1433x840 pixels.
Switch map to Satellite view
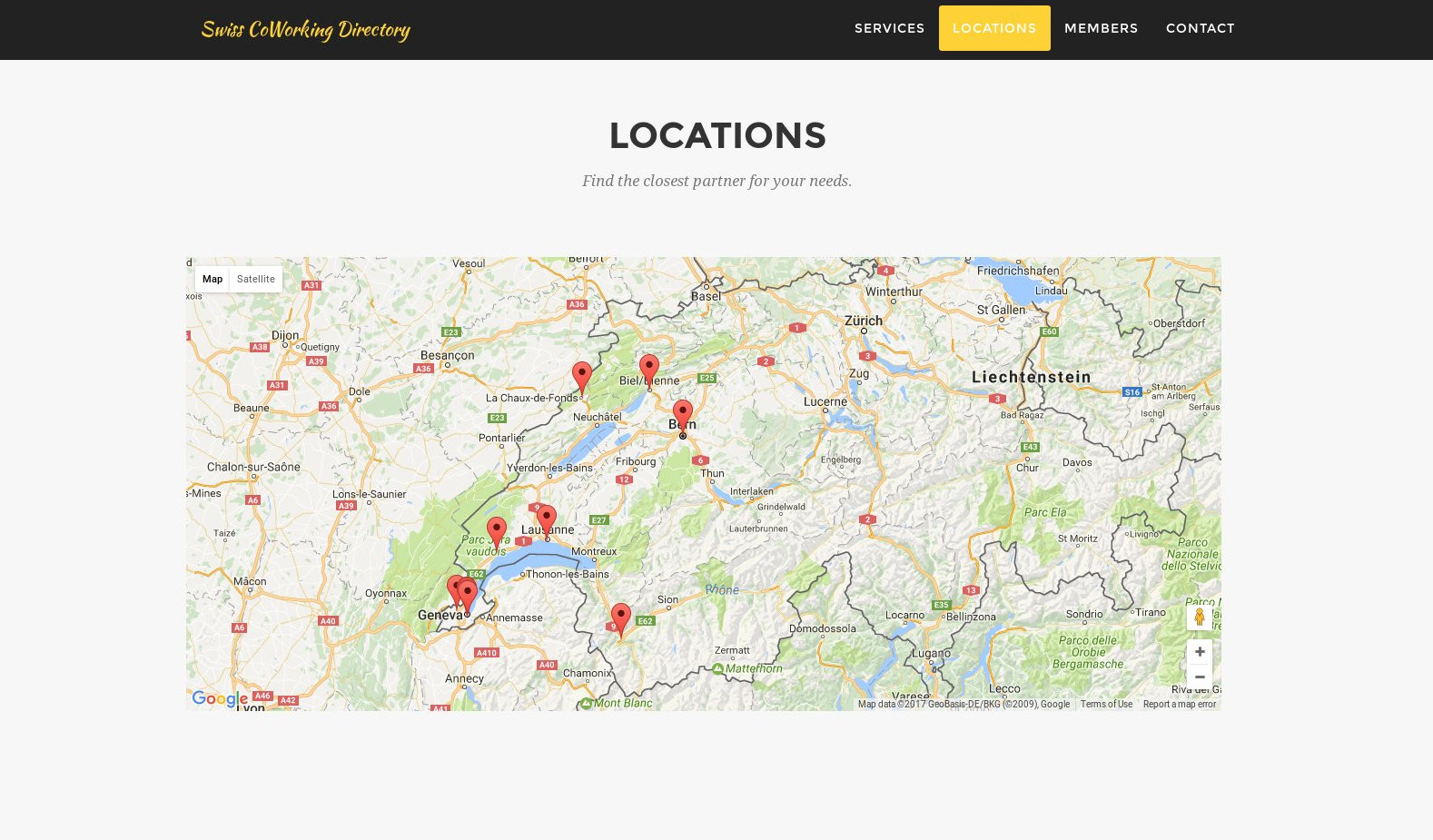click(255, 280)
